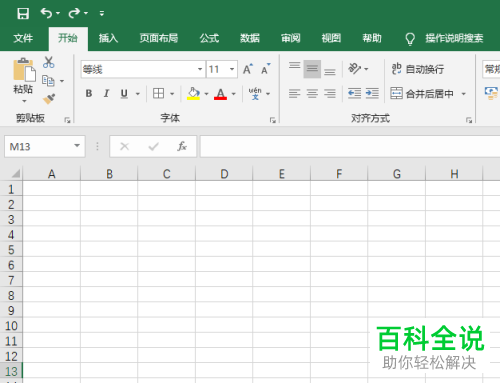Click the 自动换行 wrap text button
The width and height of the screenshot is (500, 383).
tap(418, 69)
